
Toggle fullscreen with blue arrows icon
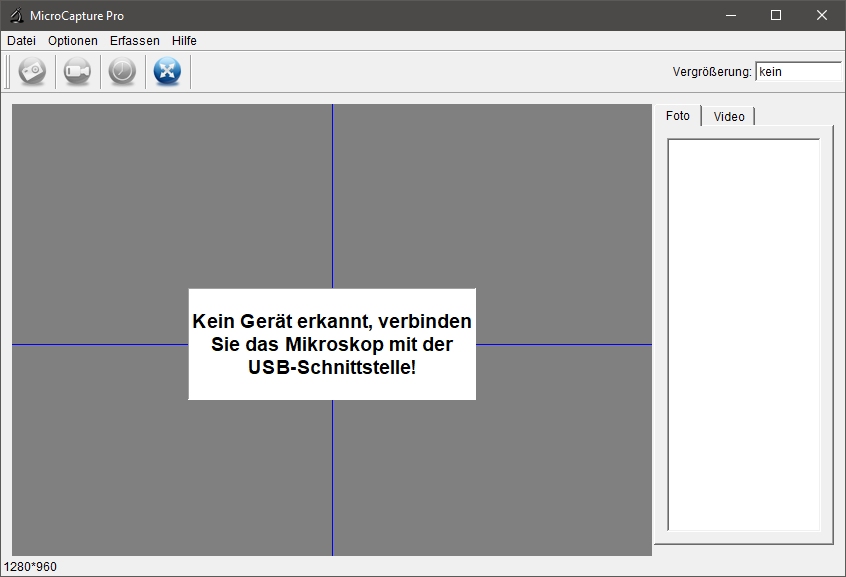point(167,71)
